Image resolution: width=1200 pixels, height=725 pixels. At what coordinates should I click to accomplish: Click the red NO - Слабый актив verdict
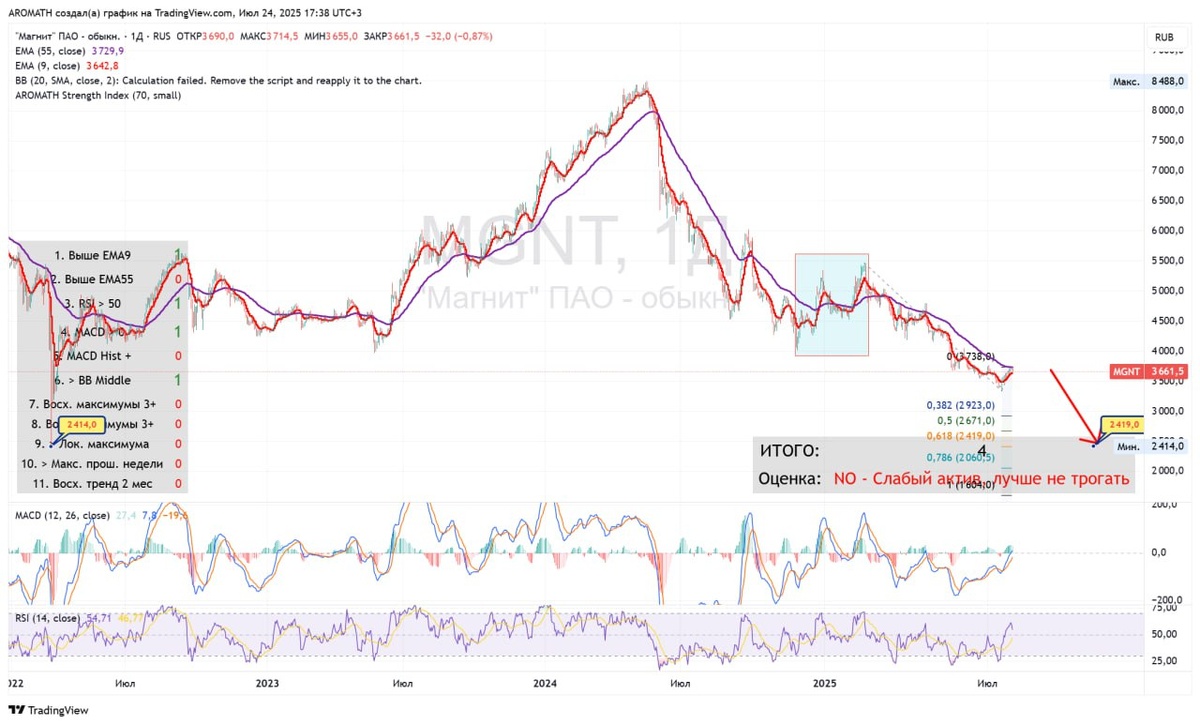click(x=982, y=479)
